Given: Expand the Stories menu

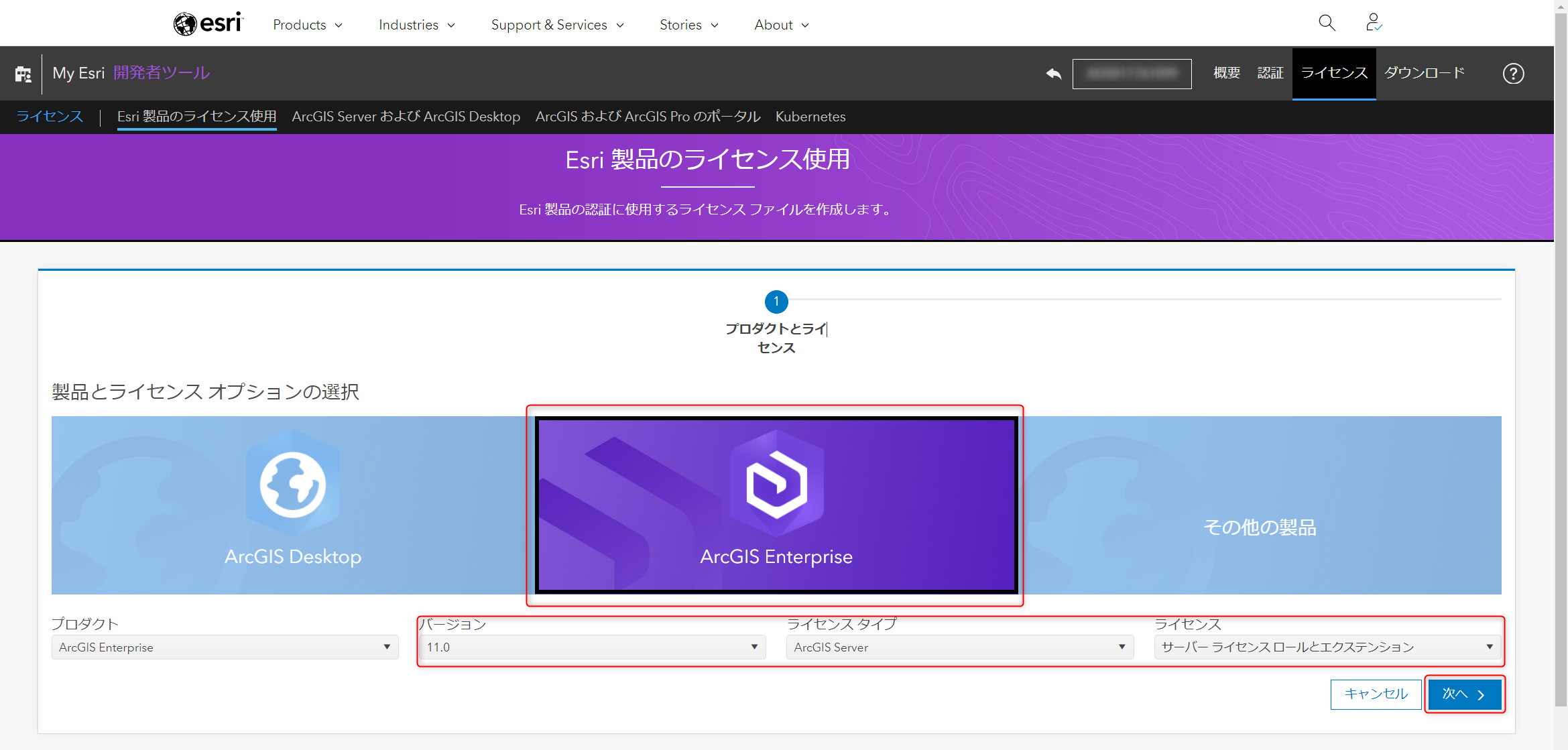Looking at the screenshot, I should 689,25.
